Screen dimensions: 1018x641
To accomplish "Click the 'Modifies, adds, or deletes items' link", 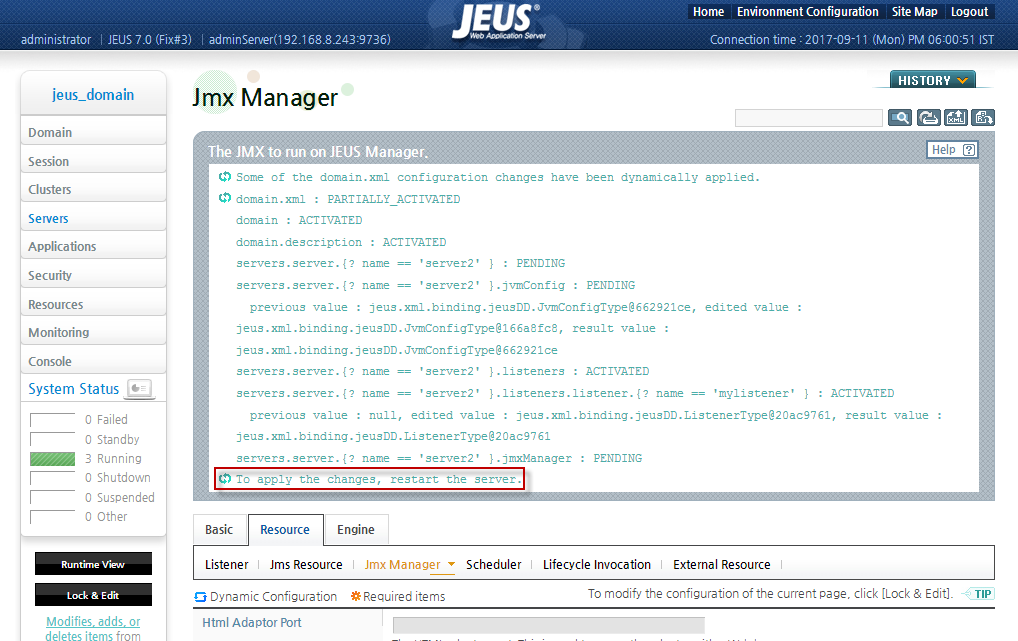I will tap(93, 628).
